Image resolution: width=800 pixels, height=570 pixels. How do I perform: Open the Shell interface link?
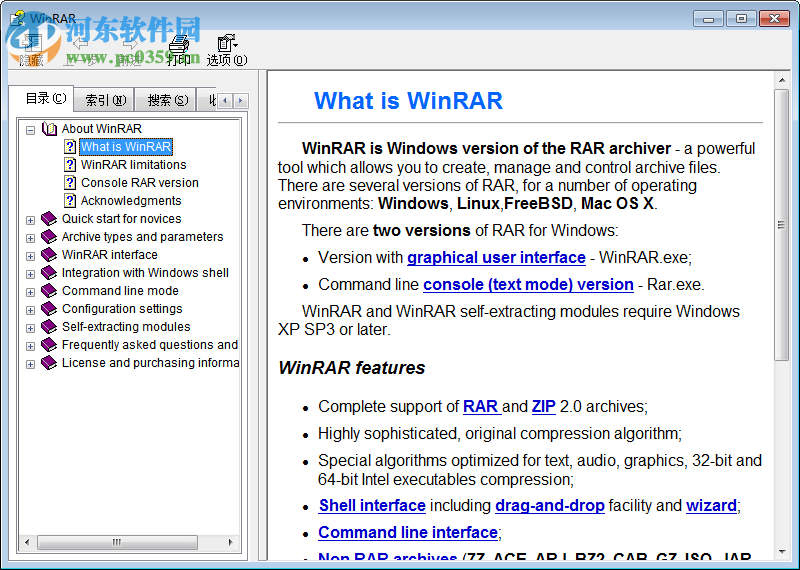point(372,506)
